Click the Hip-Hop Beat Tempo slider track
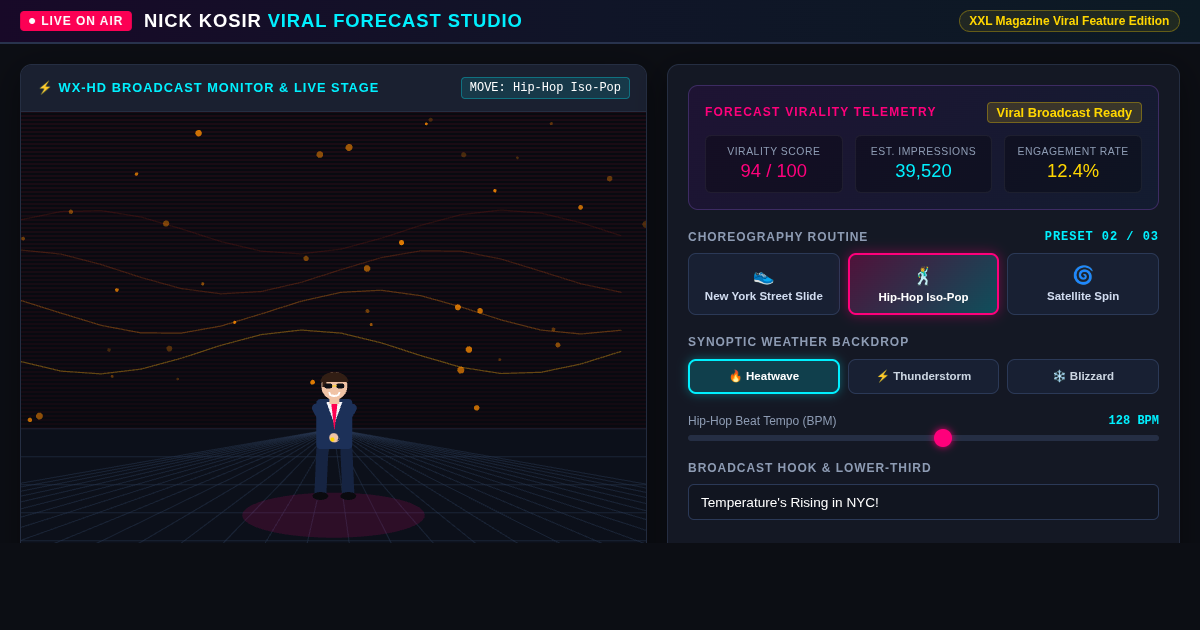This screenshot has width=1200, height=630. [x=923, y=438]
